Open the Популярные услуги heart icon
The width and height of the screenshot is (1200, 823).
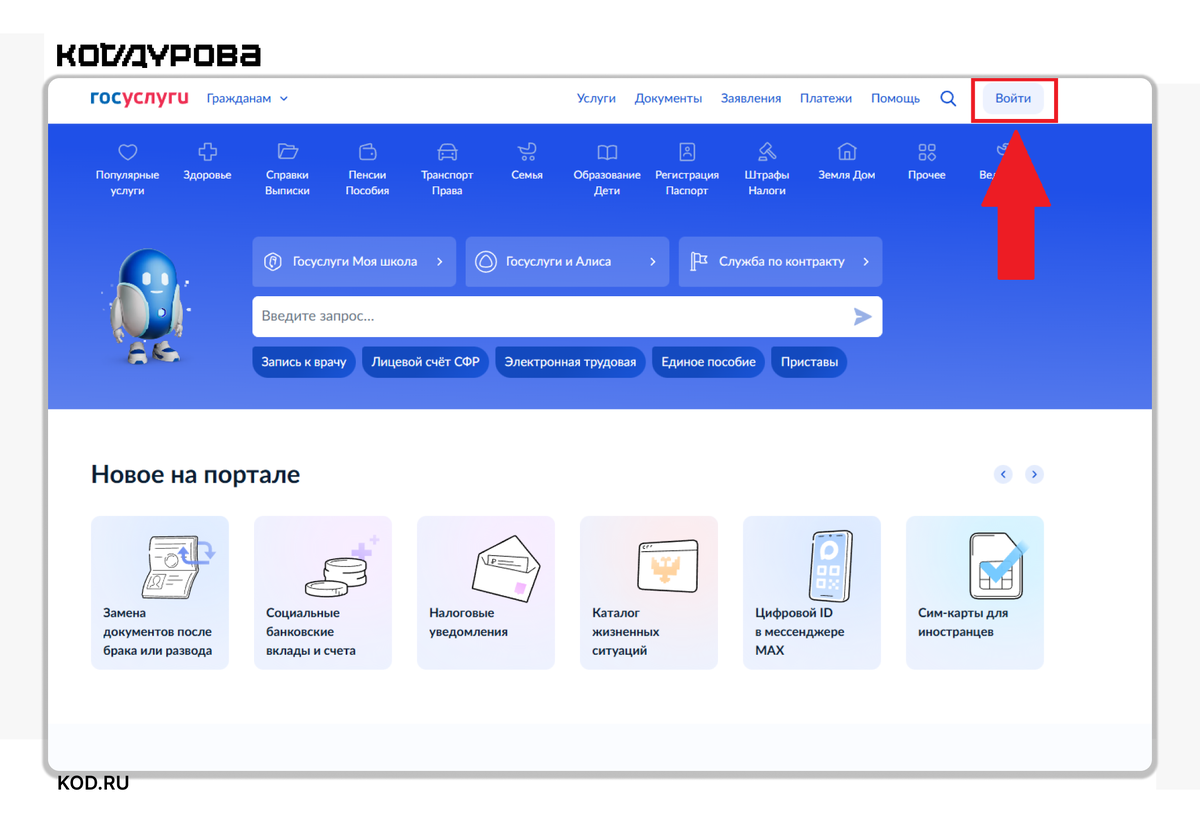coord(127,152)
